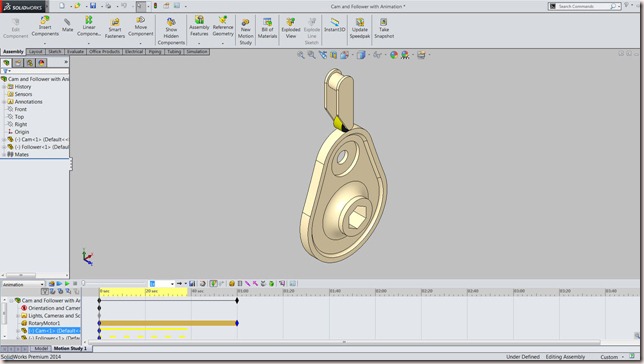Open Linear Component Pattern tool
Viewport: 644px width, 364px height.
[x=89, y=26]
